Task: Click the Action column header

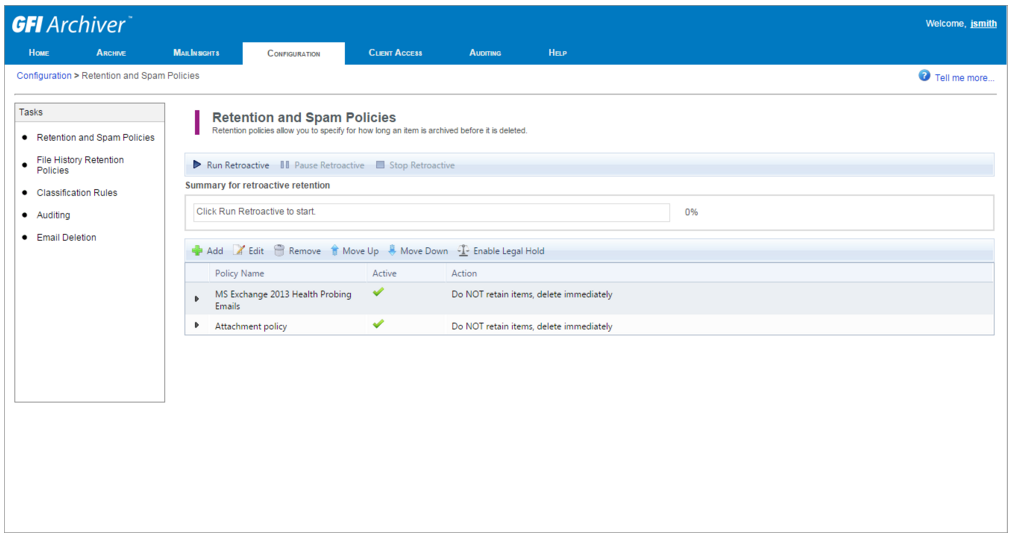Action: tap(464, 274)
